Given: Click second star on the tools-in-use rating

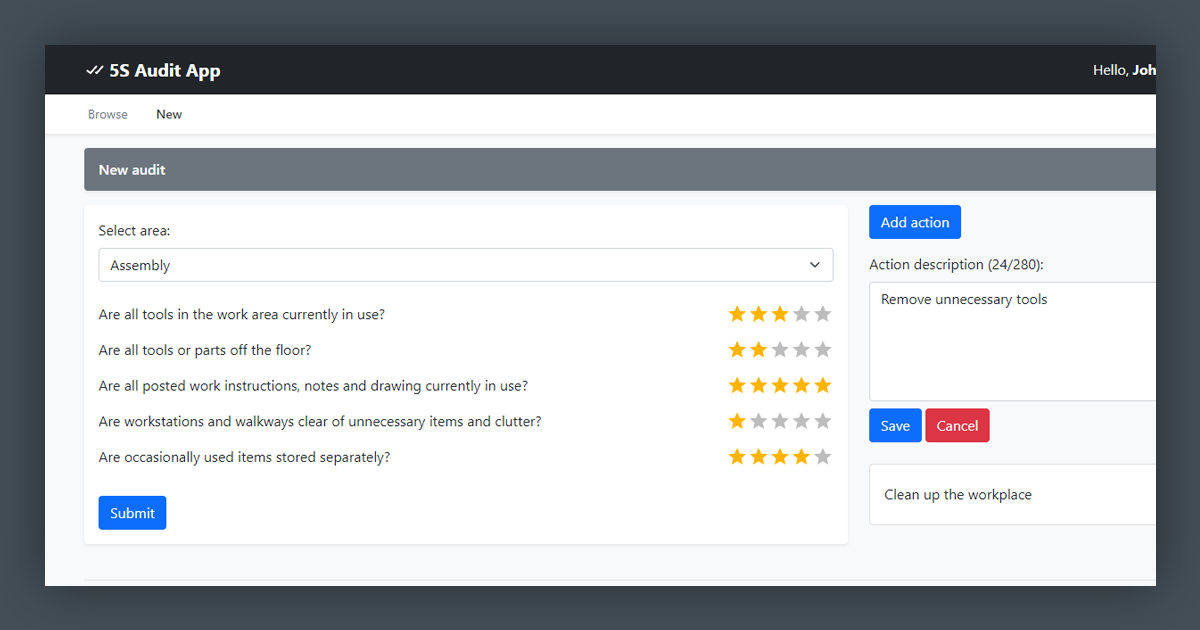Looking at the screenshot, I should pyautogui.click(x=759, y=313).
